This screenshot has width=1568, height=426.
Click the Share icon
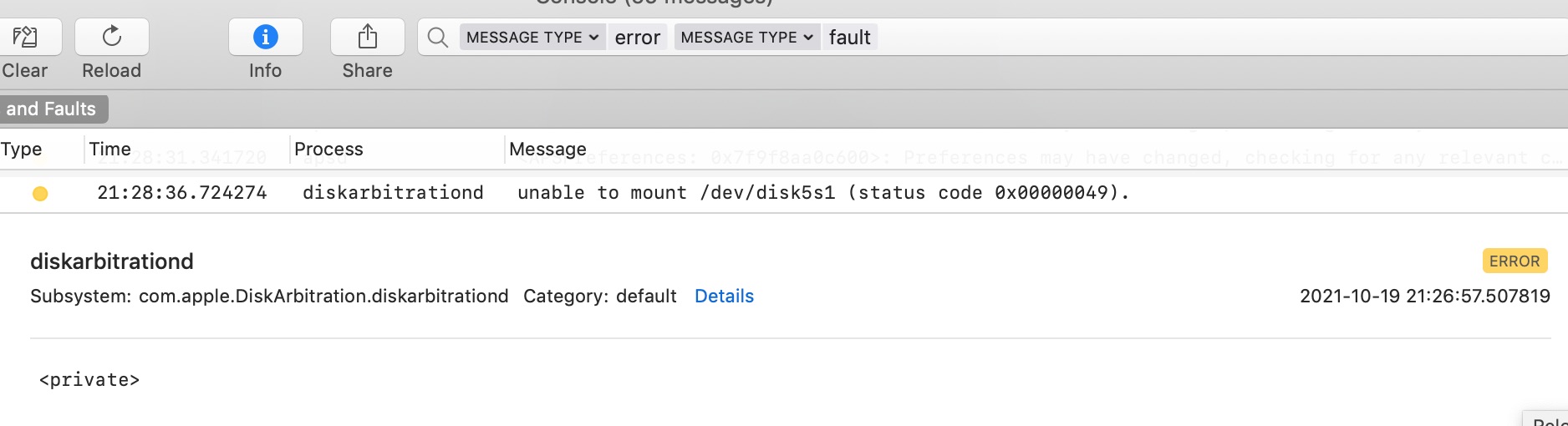coord(368,37)
